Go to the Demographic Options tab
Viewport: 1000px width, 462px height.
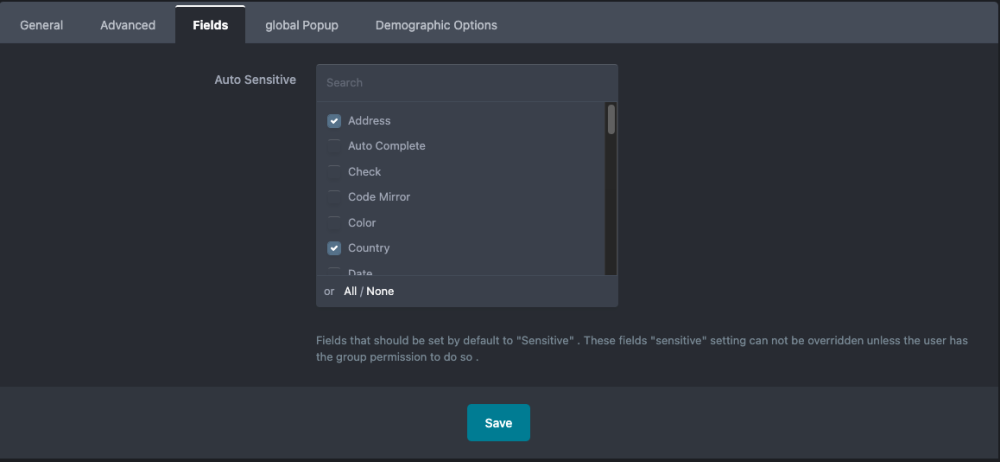pyautogui.click(x=436, y=25)
